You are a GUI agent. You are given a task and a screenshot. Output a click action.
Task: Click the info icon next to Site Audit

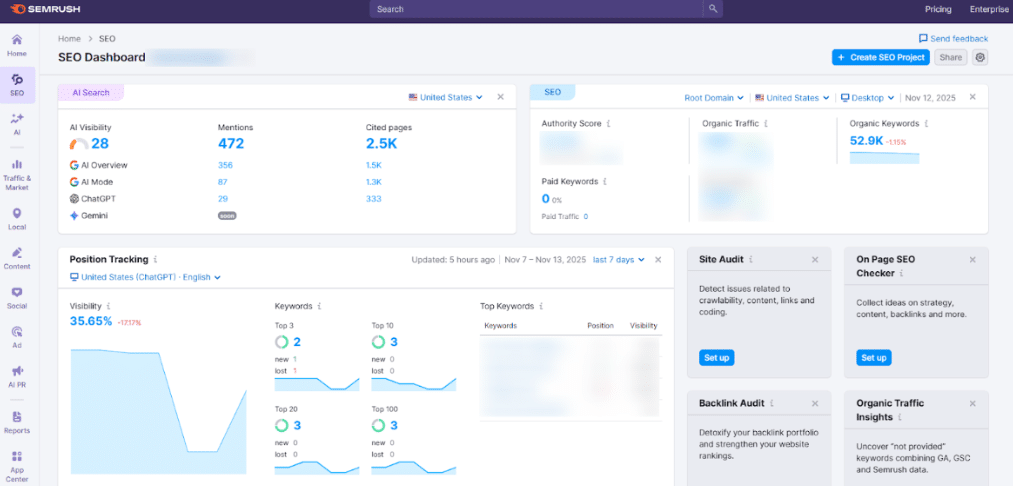pos(751,259)
